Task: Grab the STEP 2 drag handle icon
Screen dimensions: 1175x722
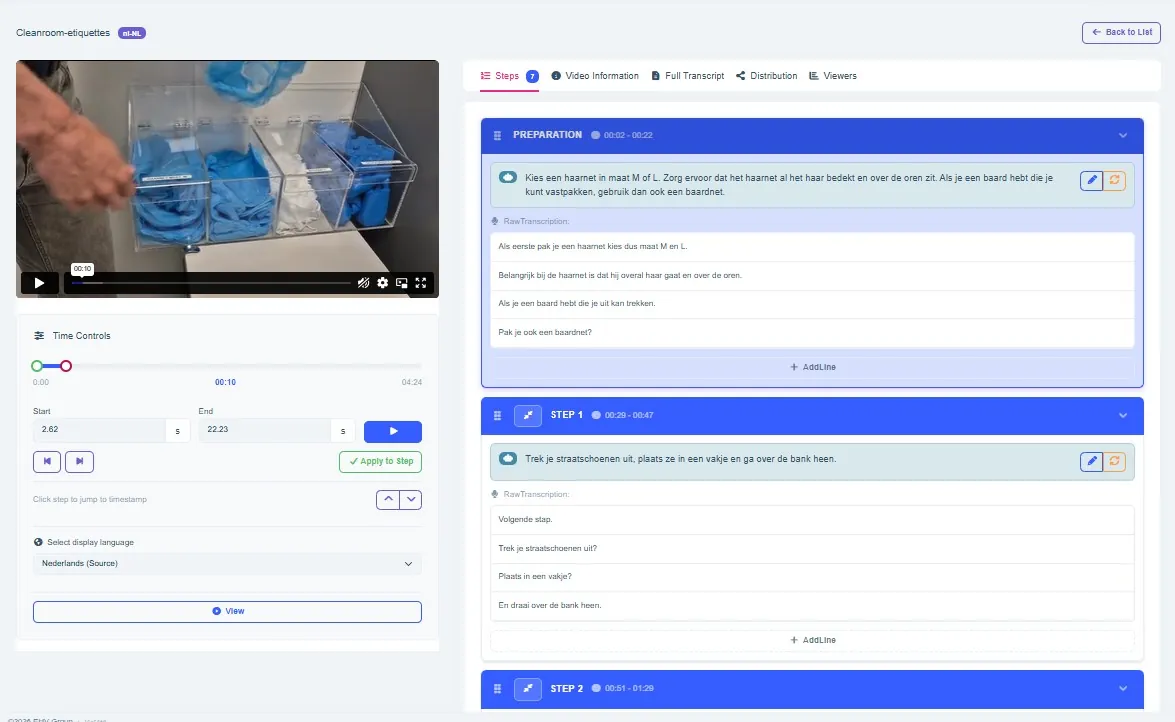Action: [x=497, y=688]
